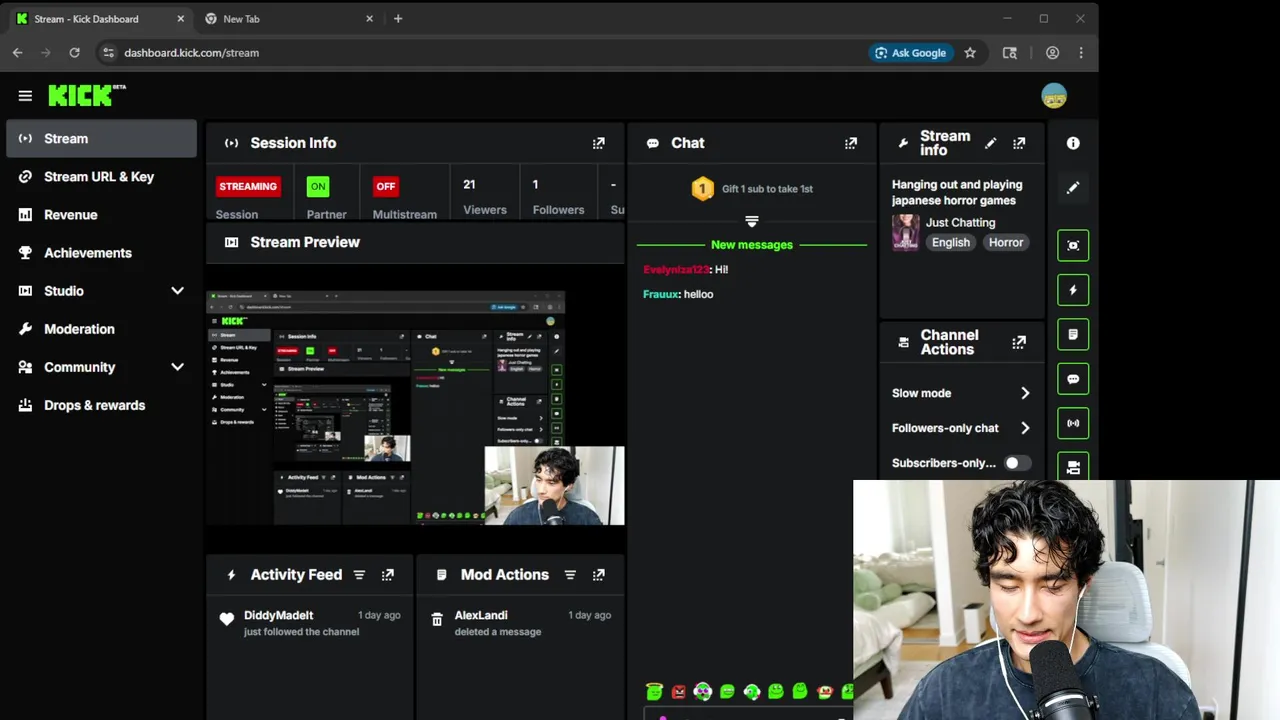Screen dimensions: 1280x720
Task: Toggle the mod actions document widget in the right toolbar
Action: (1073, 334)
